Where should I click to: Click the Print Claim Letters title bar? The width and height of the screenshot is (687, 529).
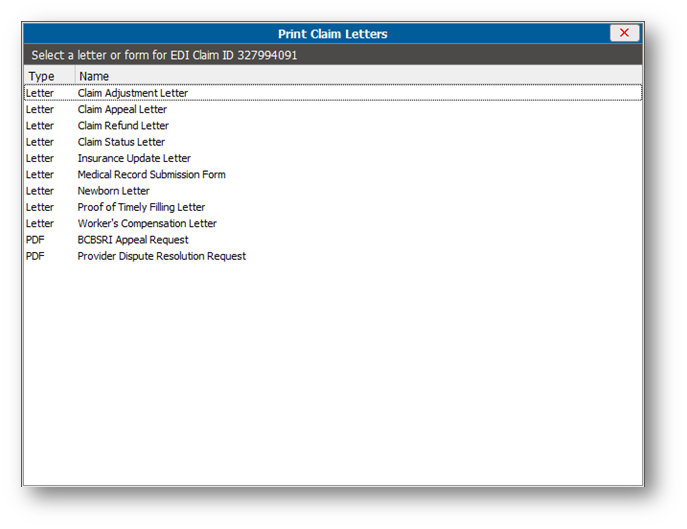click(332, 34)
